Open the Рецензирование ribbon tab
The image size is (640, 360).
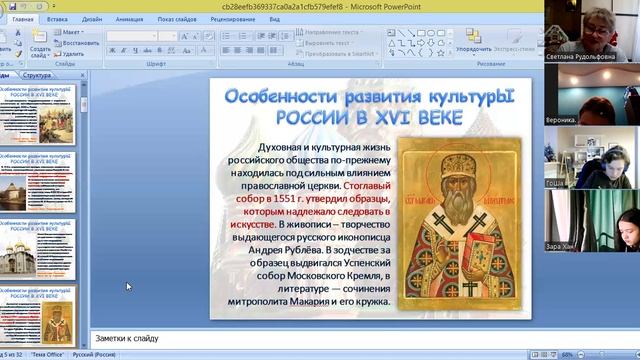(x=233, y=19)
